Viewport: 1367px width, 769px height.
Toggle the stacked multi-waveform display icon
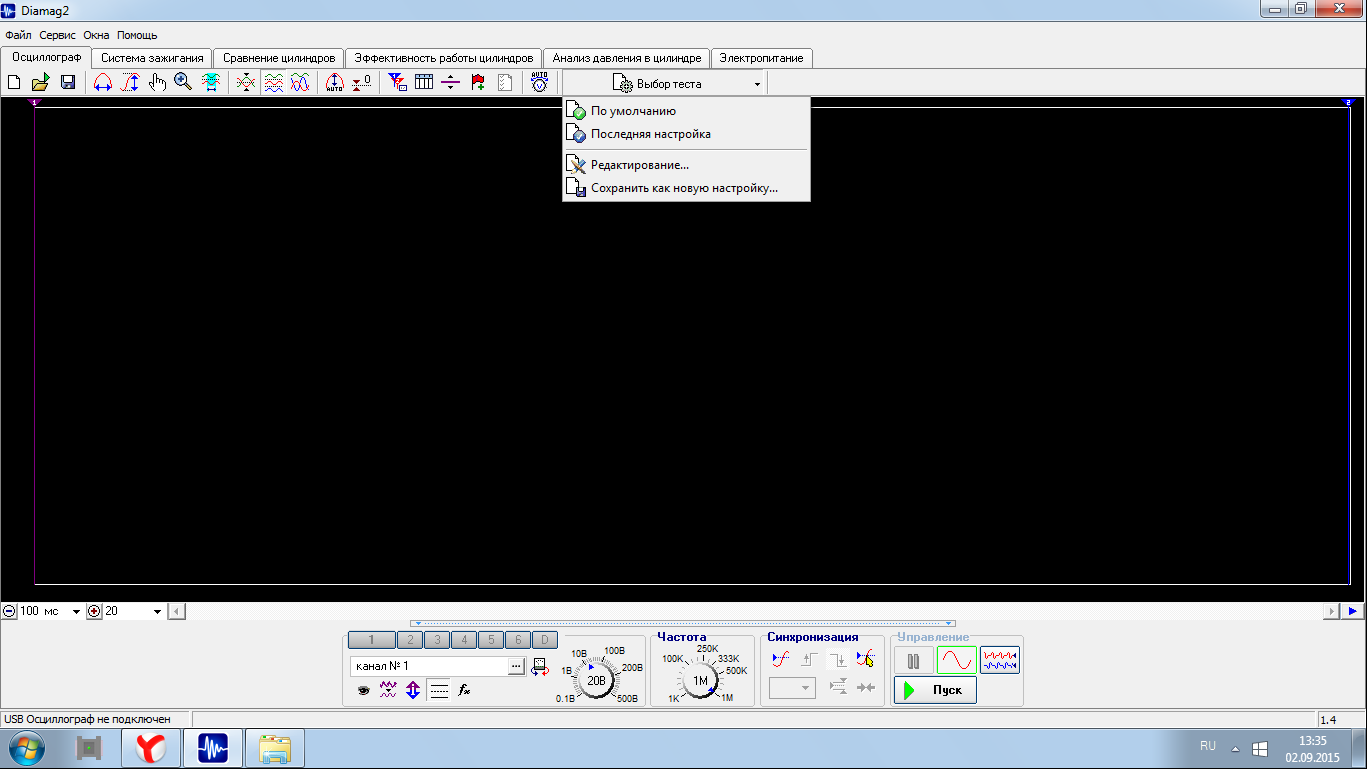click(273, 83)
